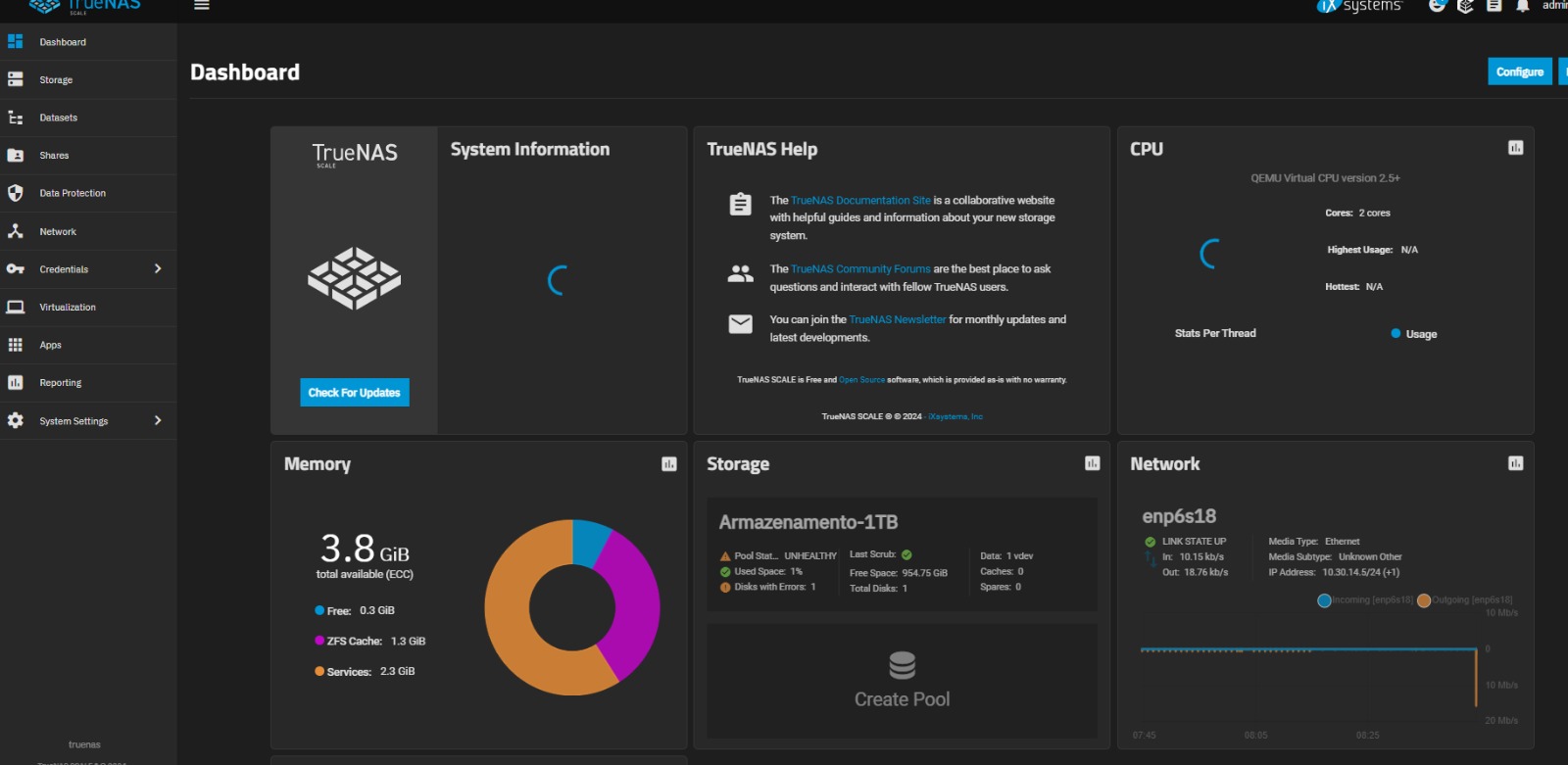Click the Credentials key icon
1568x765 pixels.
tap(15, 269)
